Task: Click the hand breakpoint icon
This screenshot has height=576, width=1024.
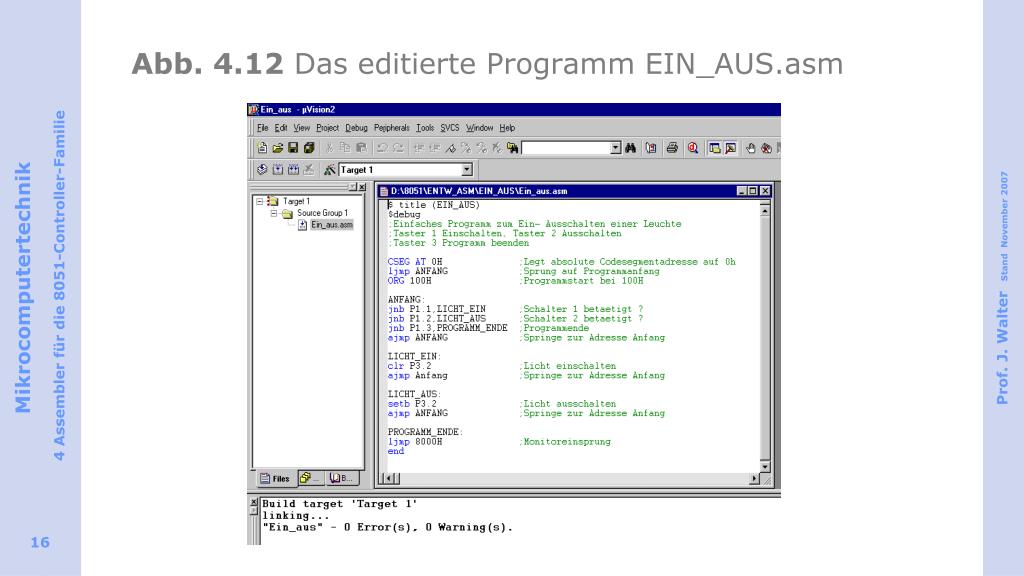Action: click(x=751, y=148)
